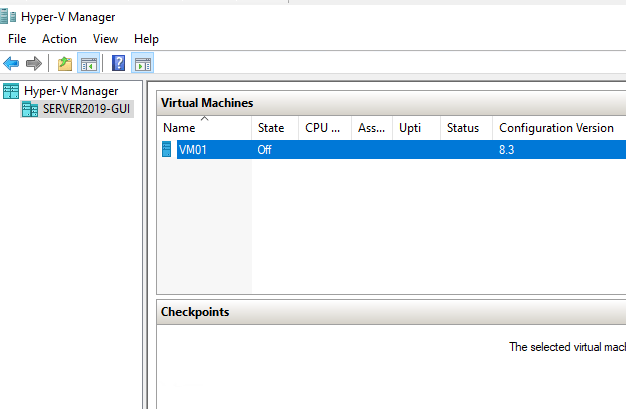Click the 8.3 configuration version cell

click(506, 150)
